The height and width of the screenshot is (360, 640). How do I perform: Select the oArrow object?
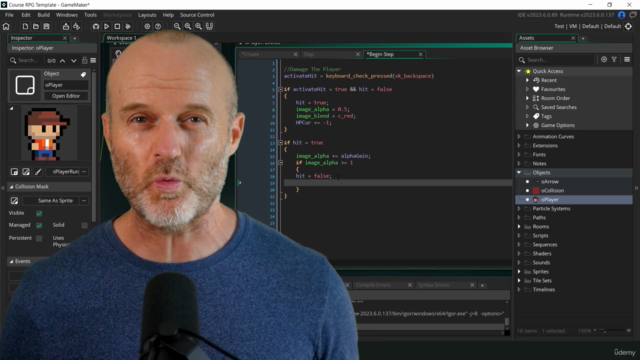(x=550, y=182)
